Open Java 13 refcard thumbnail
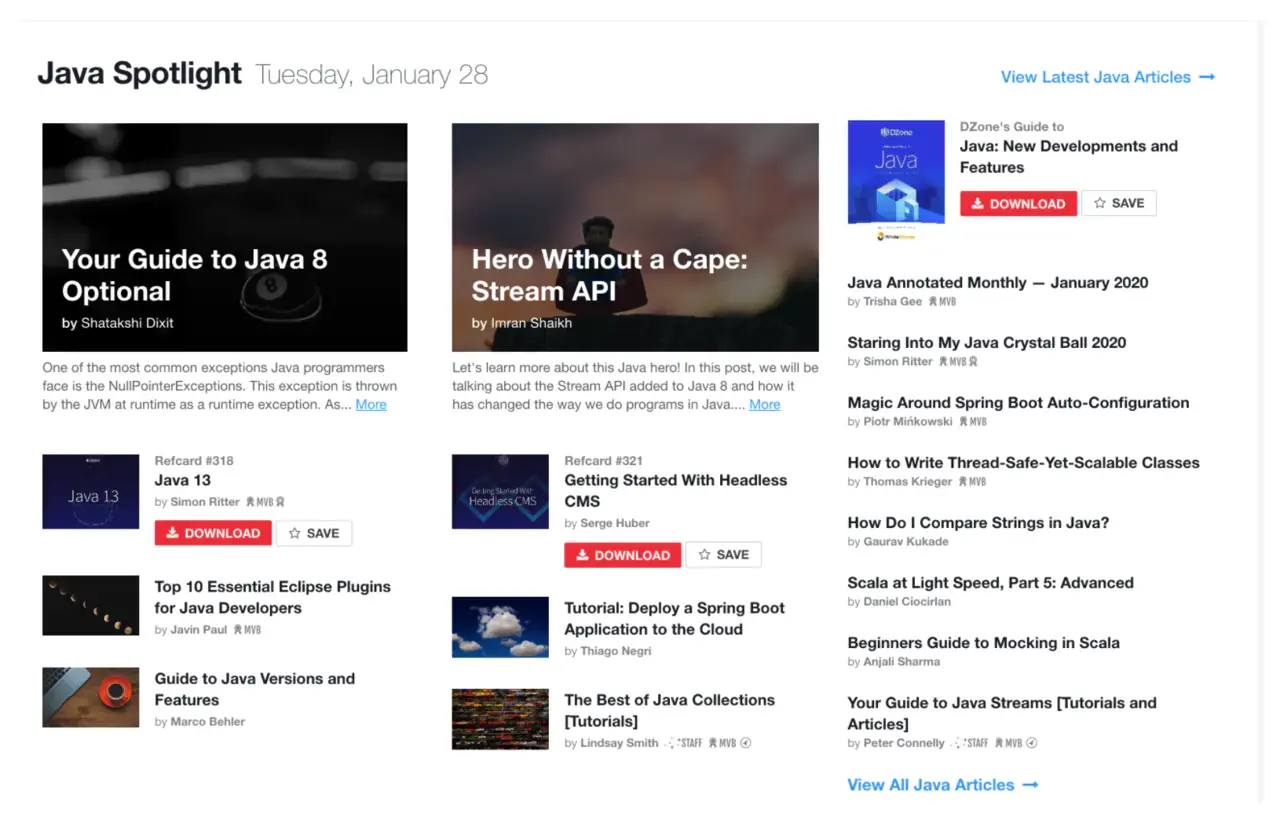The width and height of the screenshot is (1280, 817). click(91, 492)
